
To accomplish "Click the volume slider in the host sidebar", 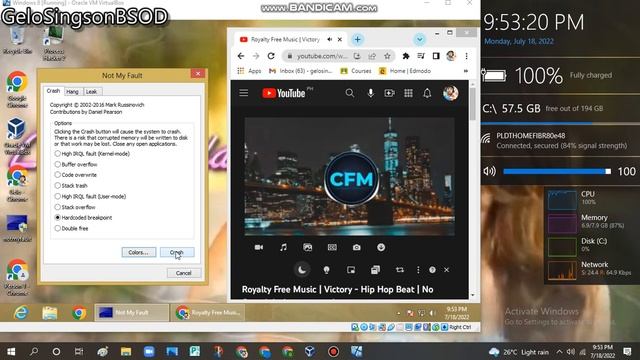I will [557, 171].
